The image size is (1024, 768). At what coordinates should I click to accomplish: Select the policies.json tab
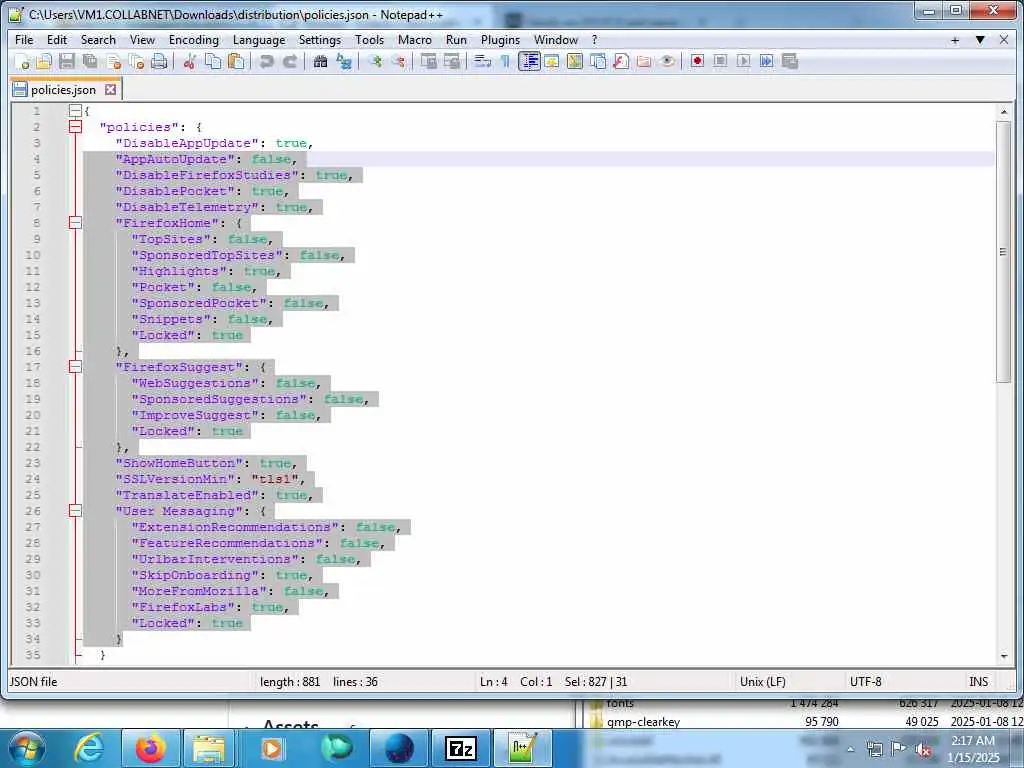pyautogui.click(x=63, y=89)
